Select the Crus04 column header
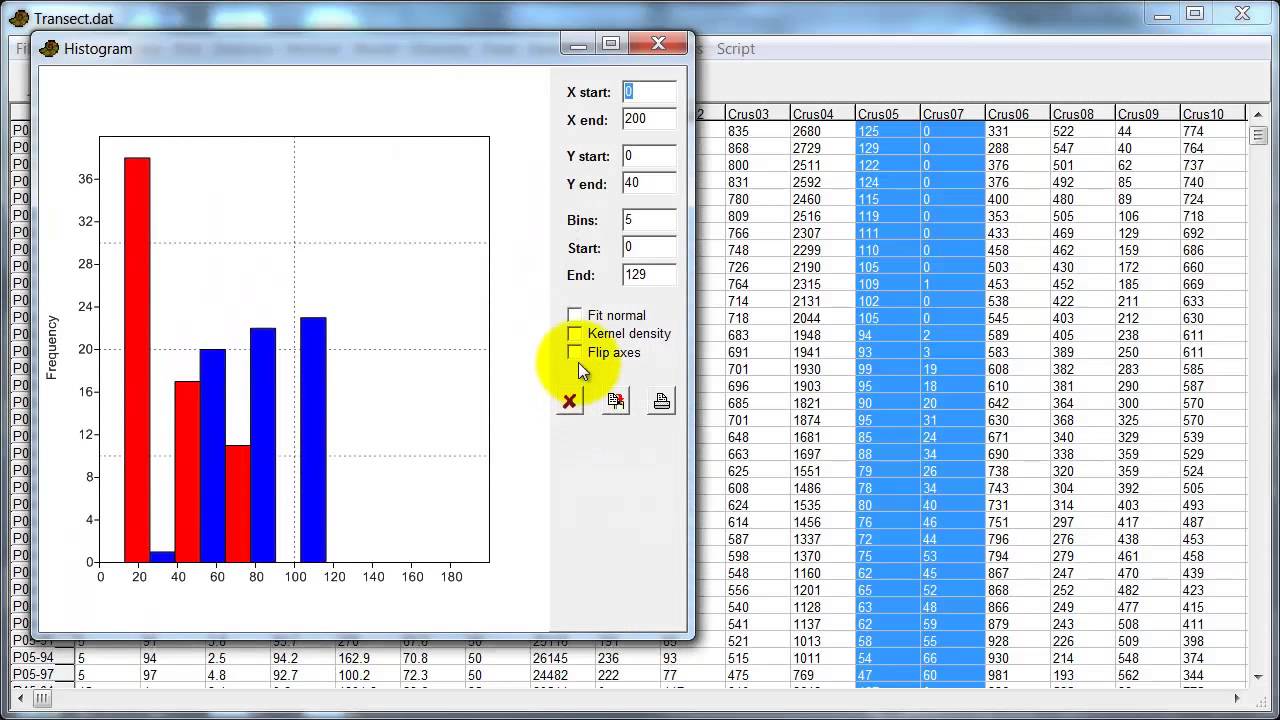The width and height of the screenshot is (1280, 720). point(823,114)
